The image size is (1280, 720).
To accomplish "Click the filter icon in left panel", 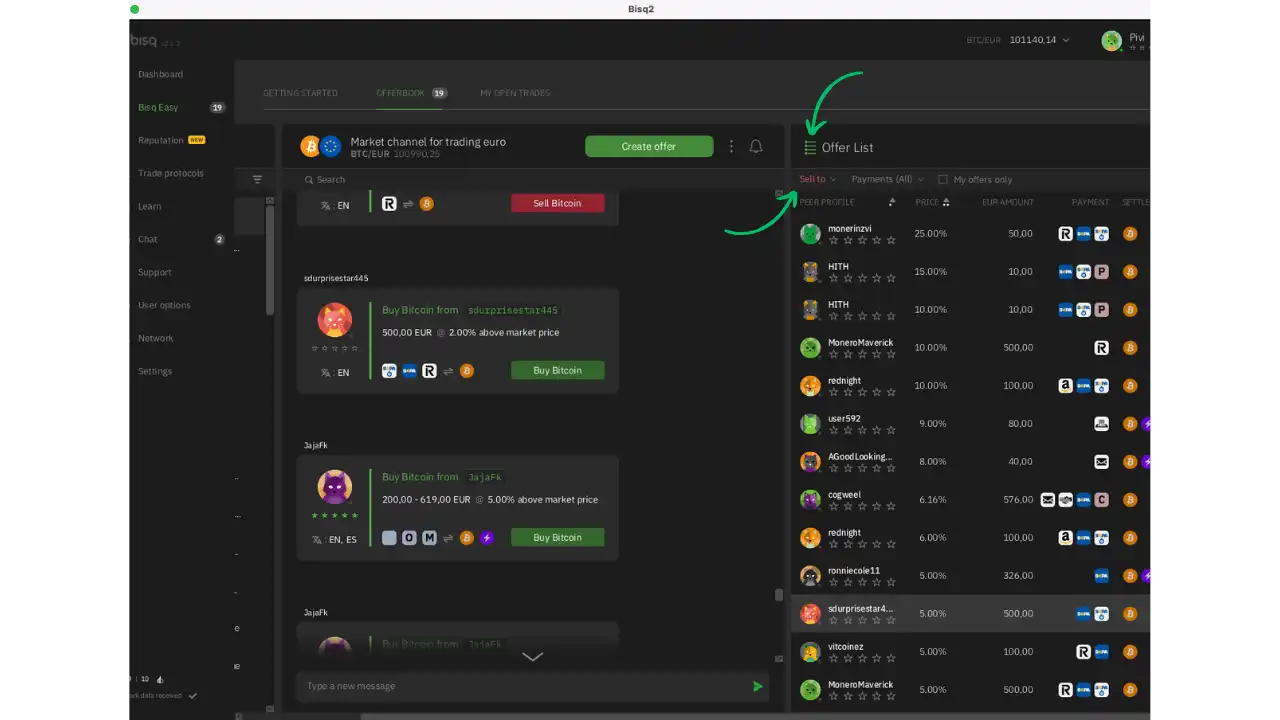I will point(257,180).
